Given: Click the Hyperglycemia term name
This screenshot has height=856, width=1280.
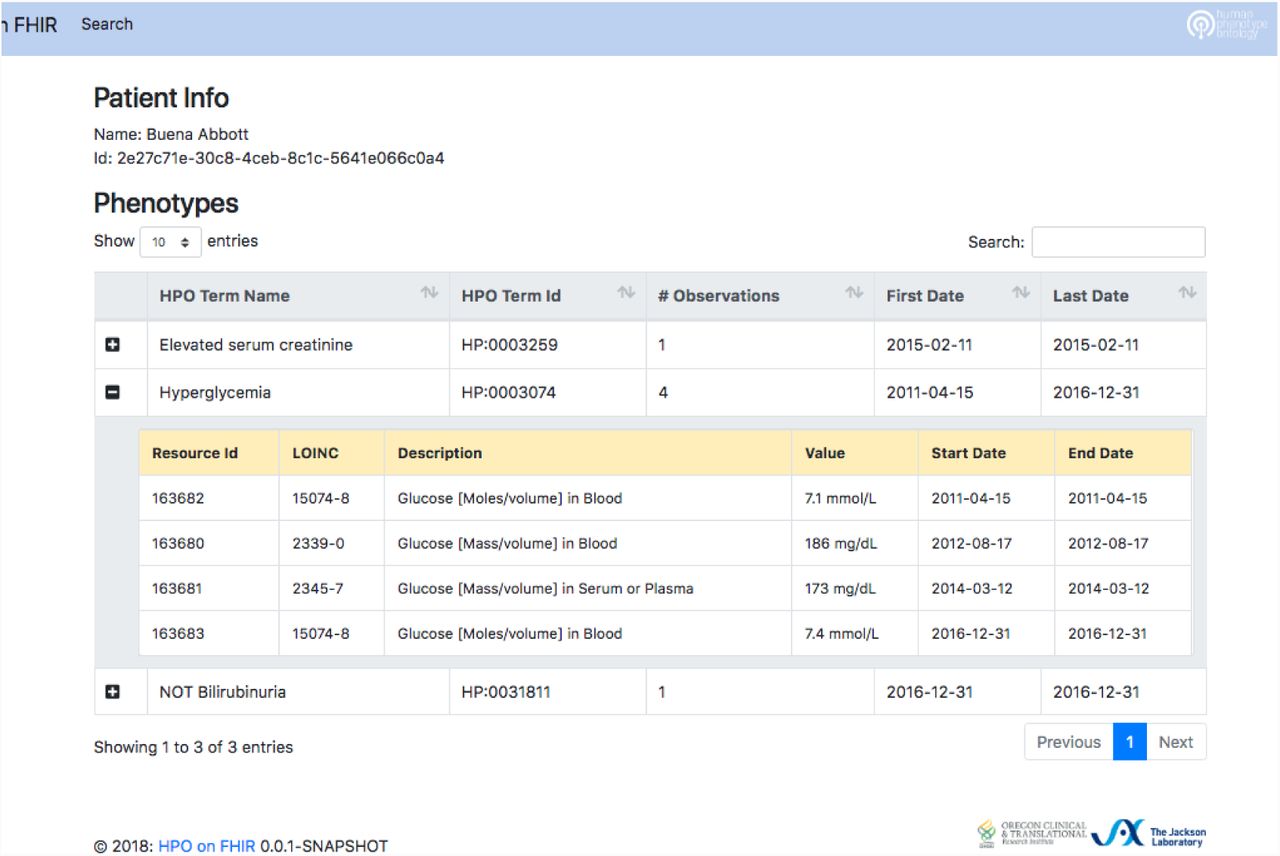Looking at the screenshot, I should pos(215,393).
